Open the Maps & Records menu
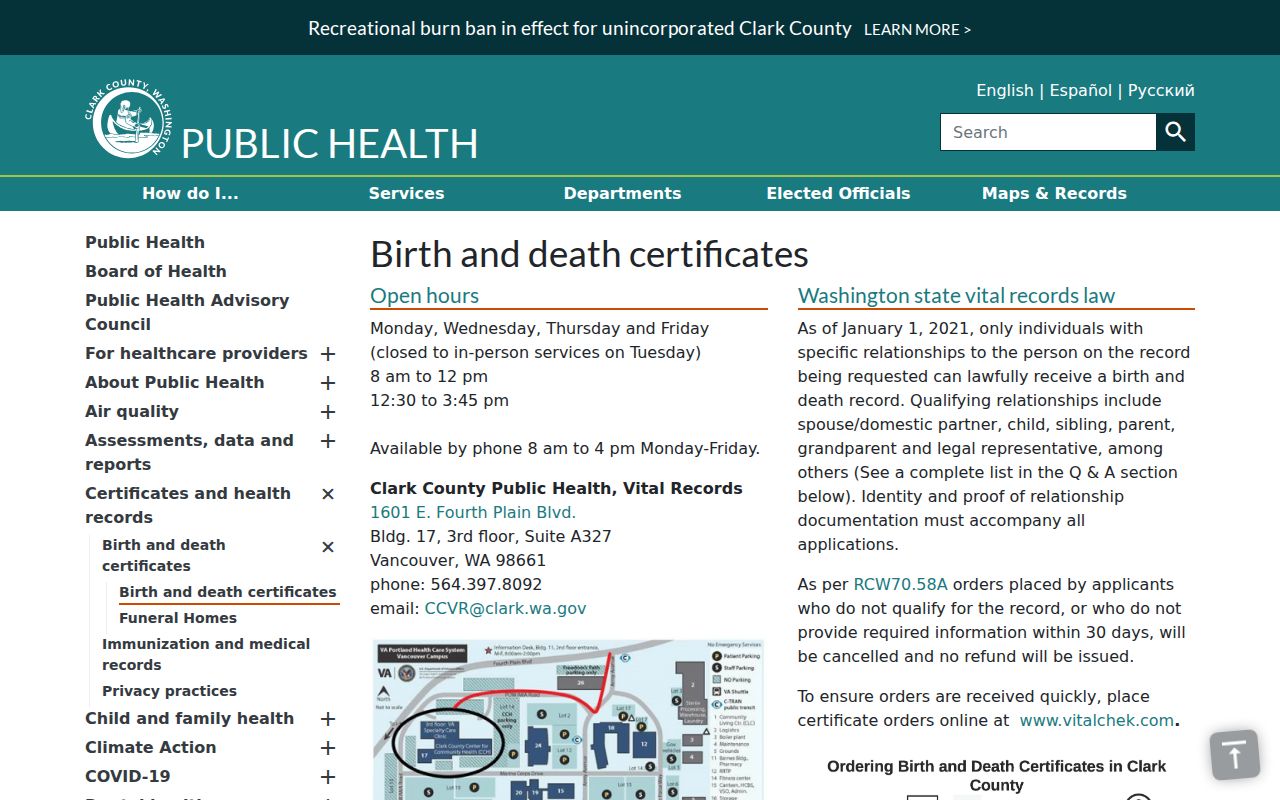Screen dimensions: 1280x800 point(1054,194)
